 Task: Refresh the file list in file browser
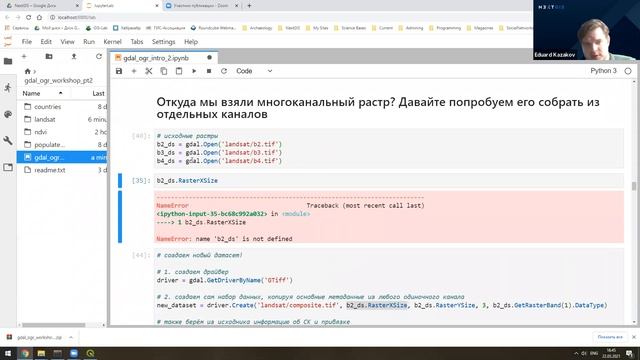point(99,56)
